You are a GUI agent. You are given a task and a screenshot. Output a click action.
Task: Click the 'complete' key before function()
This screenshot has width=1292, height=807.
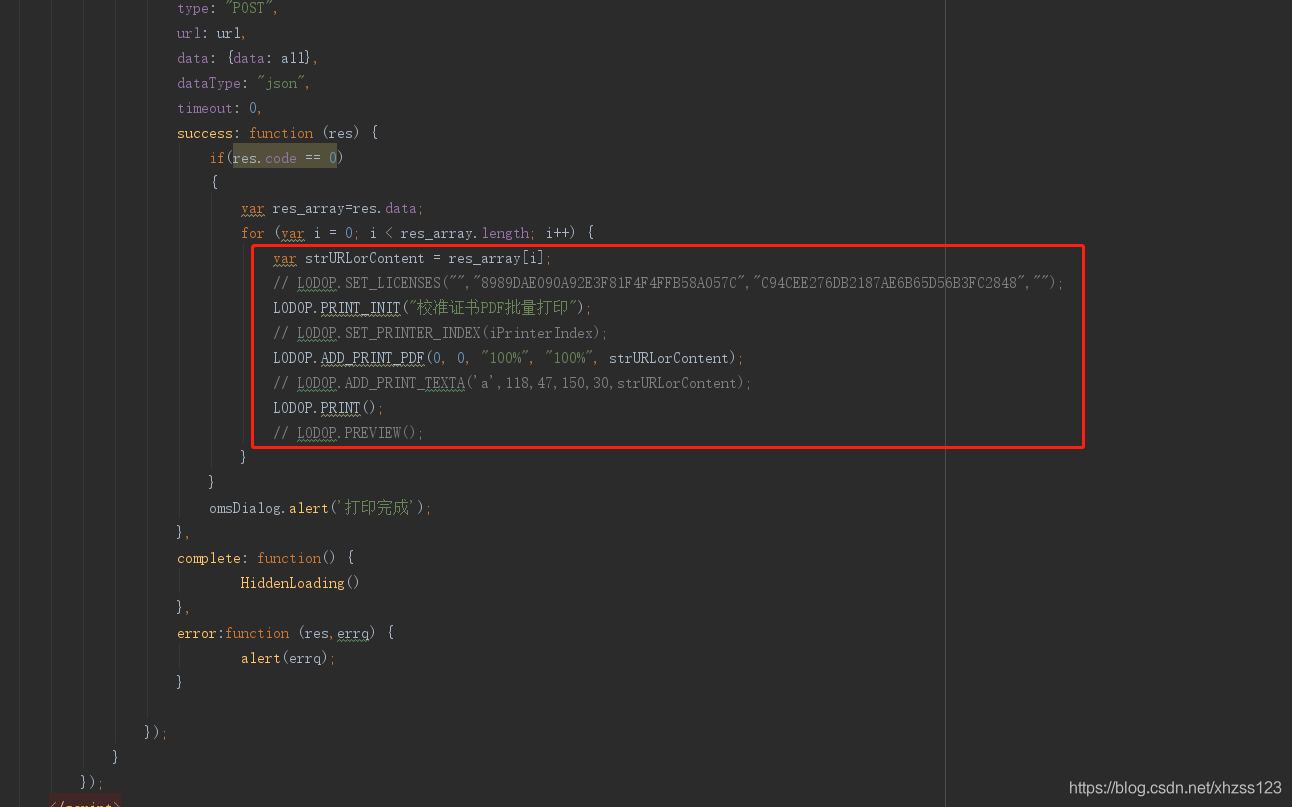pyautogui.click(x=209, y=558)
